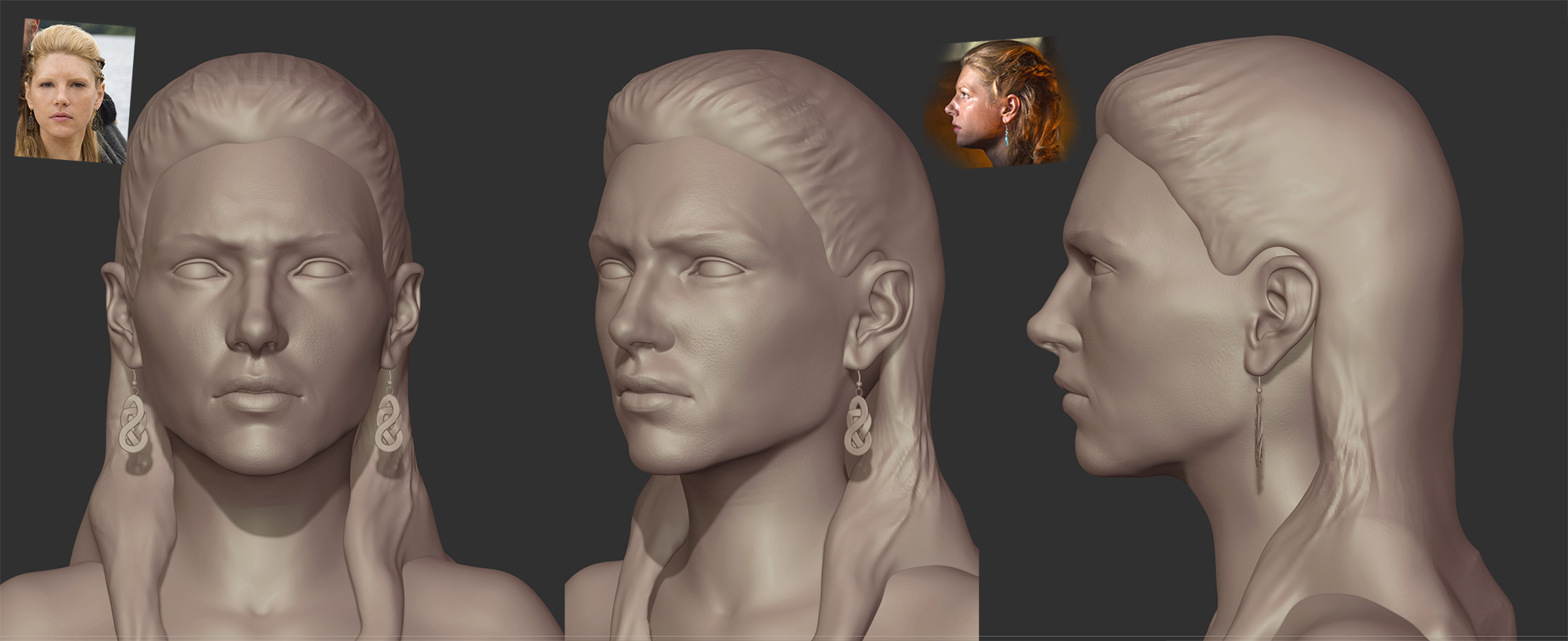This screenshot has height=641, width=1568.
Task: Click the side-profile reference photo thumbnail
Action: 1004,103
